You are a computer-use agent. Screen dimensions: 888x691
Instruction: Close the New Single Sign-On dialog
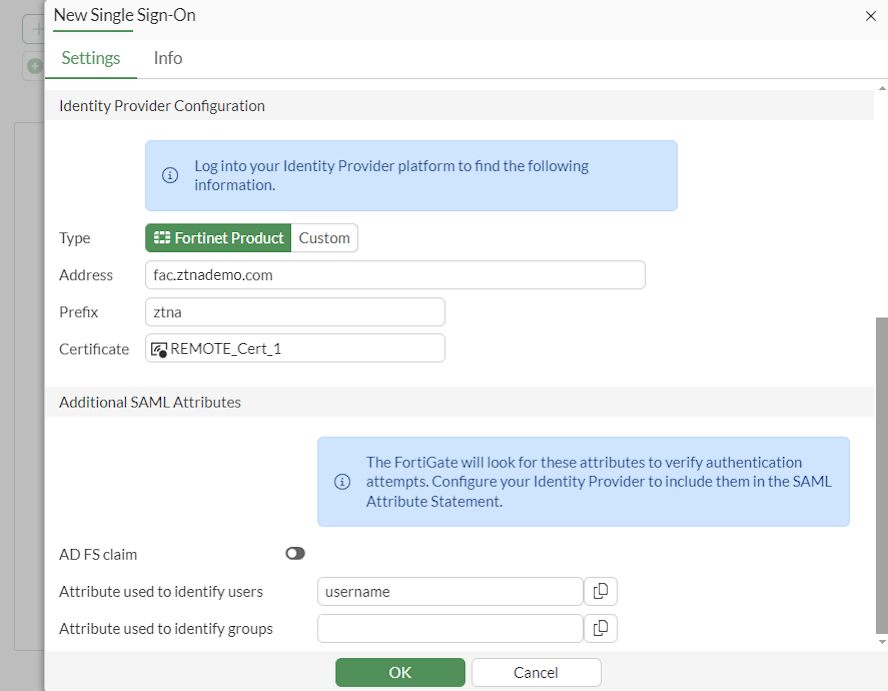click(868, 16)
